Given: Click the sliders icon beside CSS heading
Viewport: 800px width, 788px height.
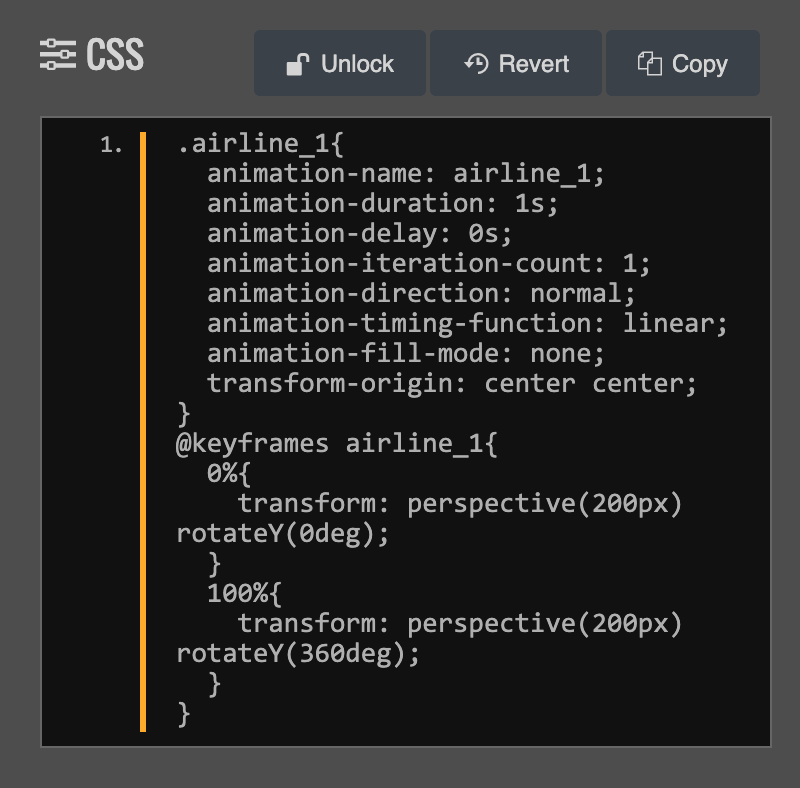Looking at the screenshot, I should pos(58,55).
